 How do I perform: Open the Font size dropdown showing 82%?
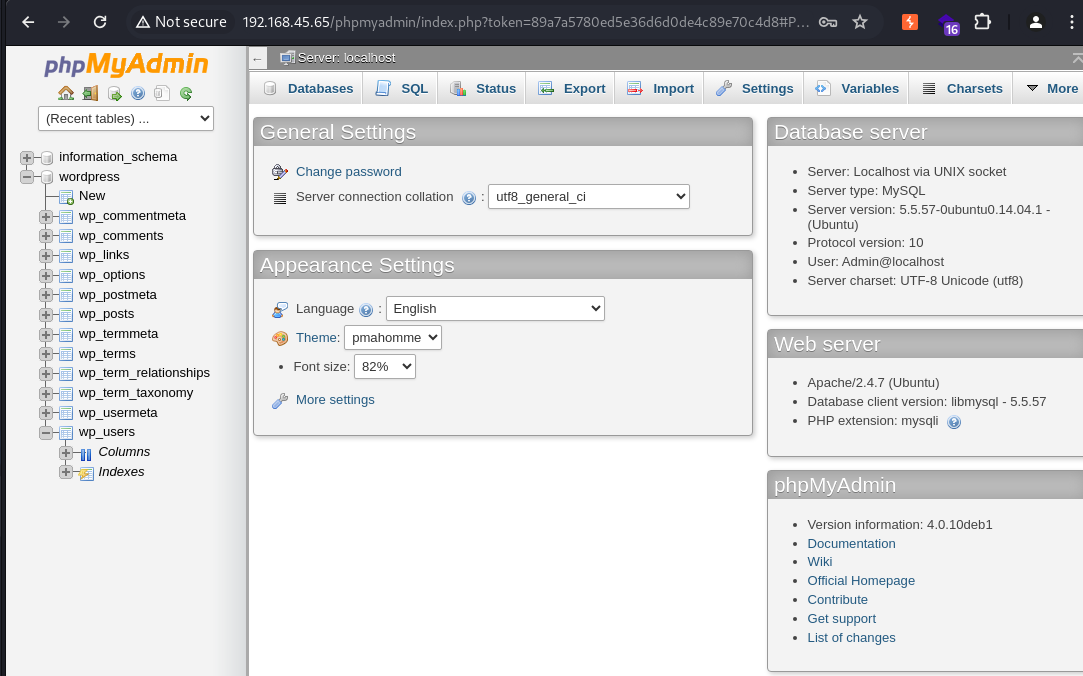click(x=385, y=367)
